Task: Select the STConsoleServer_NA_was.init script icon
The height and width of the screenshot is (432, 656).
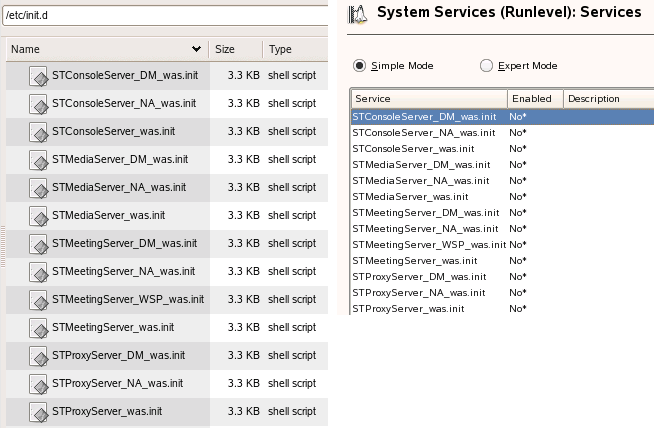Action: (x=39, y=104)
